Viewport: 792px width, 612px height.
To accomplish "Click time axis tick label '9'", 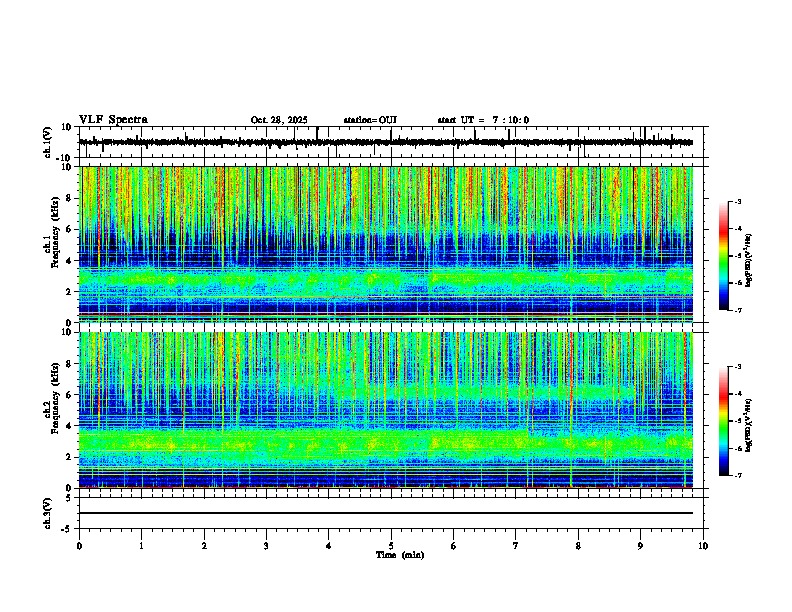I will (640, 546).
